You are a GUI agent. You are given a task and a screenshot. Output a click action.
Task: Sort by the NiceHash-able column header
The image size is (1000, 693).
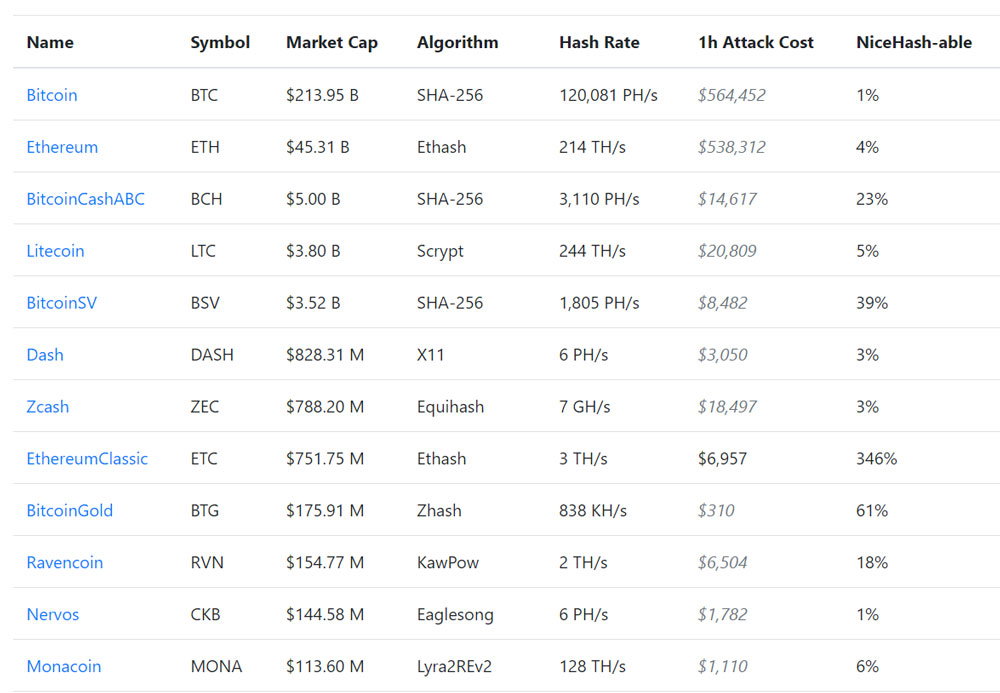click(x=914, y=43)
